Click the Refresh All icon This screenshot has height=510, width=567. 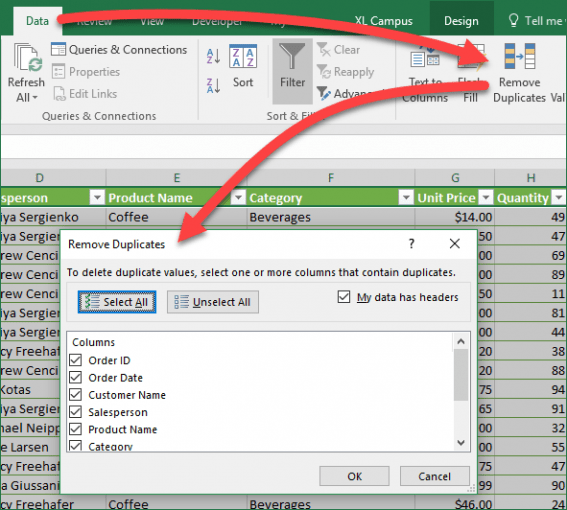27,58
